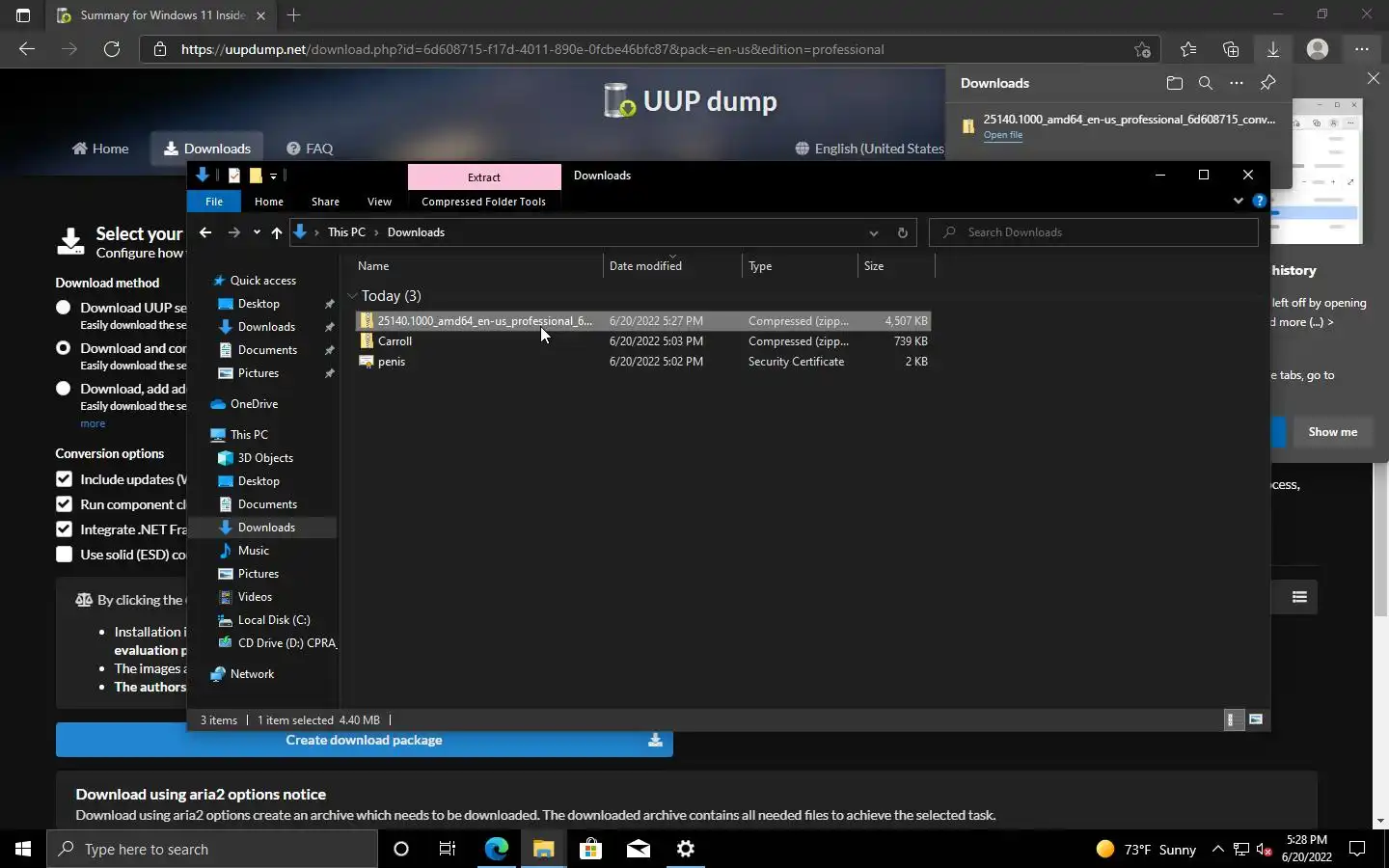Click the more link under download methods

[93, 423]
